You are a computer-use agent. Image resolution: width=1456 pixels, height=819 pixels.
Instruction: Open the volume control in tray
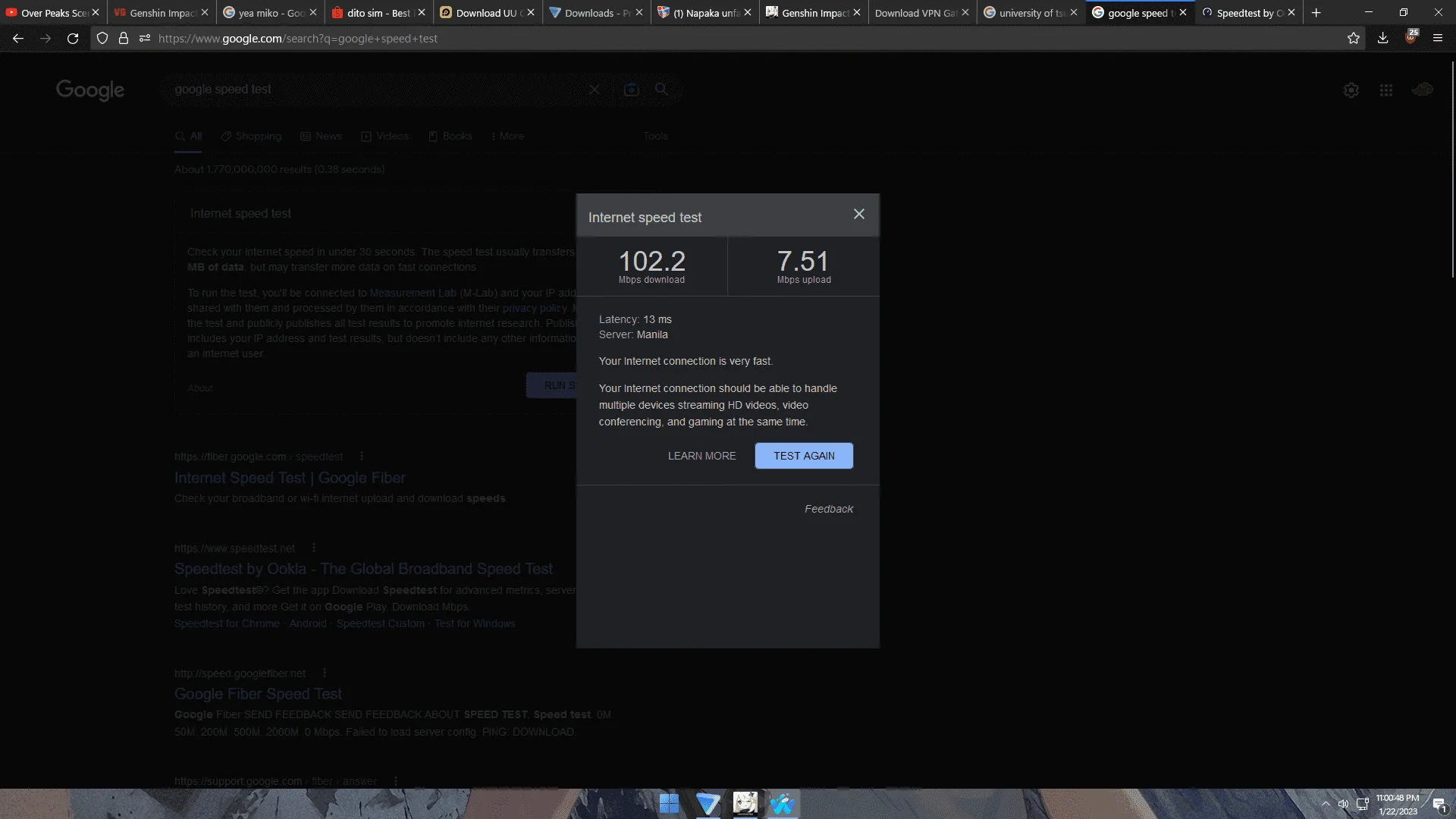[x=1343, y=805]
